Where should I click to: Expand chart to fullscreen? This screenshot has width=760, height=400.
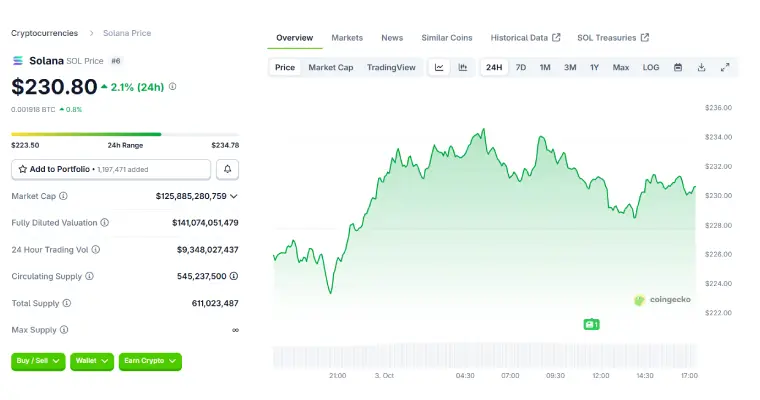725,67
